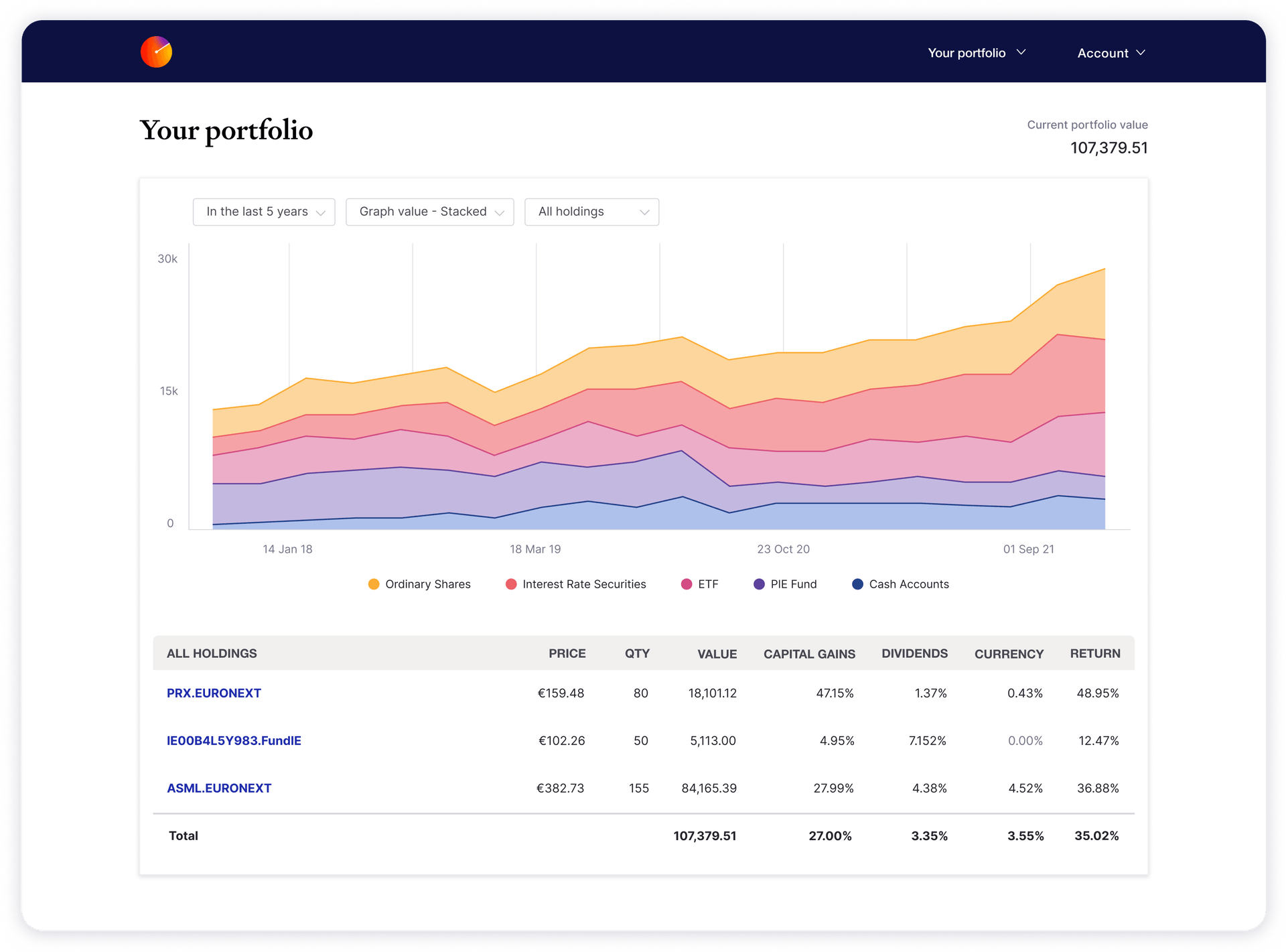Viewport: 1286px width, 952px height.
Task: Click the current portfolio value figure
Action: (x=1109, y=147)
